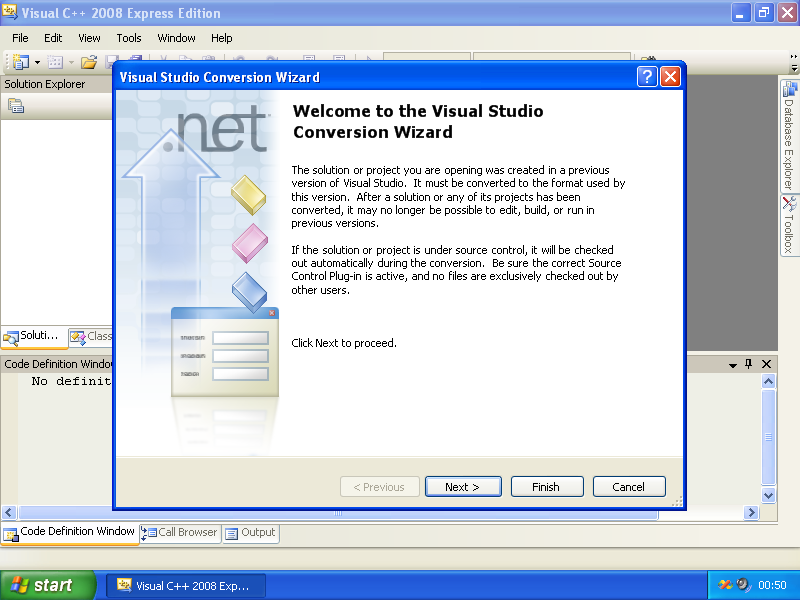Click Finish in the Conversion Wizard

click(547, 487)
